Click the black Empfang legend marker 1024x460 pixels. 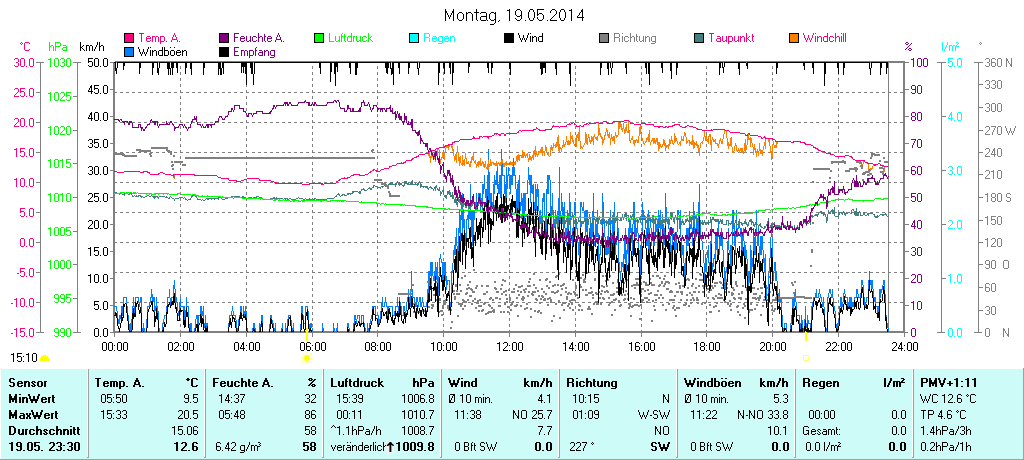(x=224, y=51)
